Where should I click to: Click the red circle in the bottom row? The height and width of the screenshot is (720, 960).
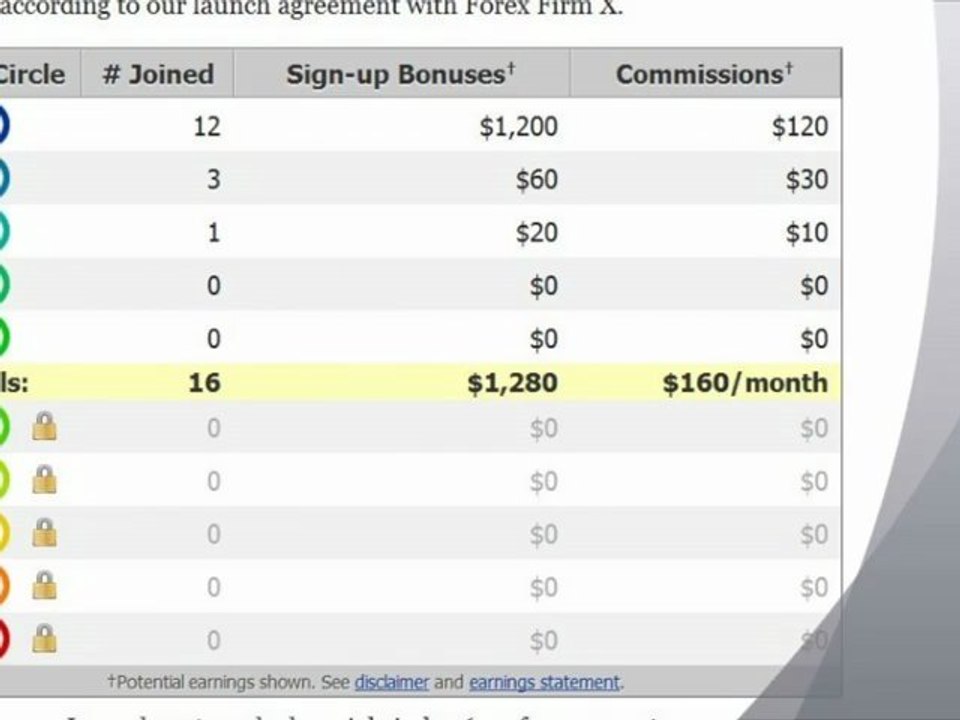tap(4, 639)
